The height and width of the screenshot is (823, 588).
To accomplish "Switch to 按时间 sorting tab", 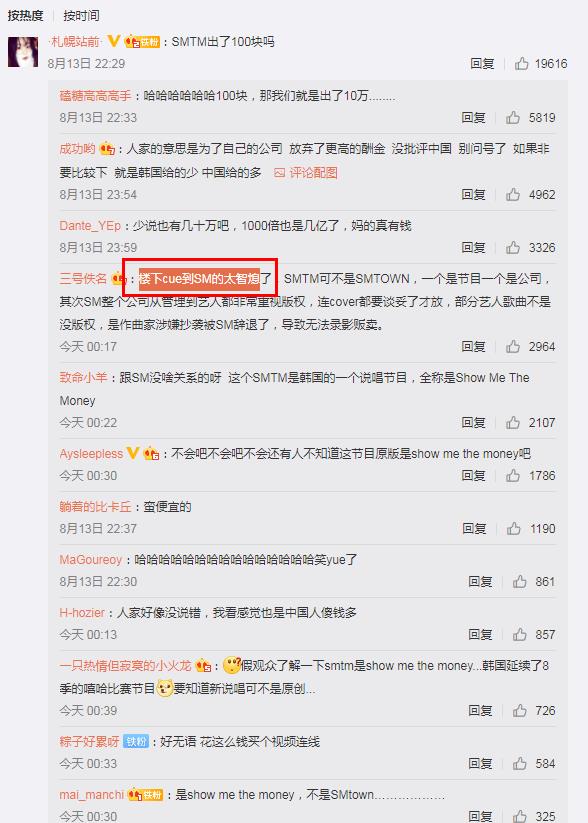I will [x=81, y=16].
